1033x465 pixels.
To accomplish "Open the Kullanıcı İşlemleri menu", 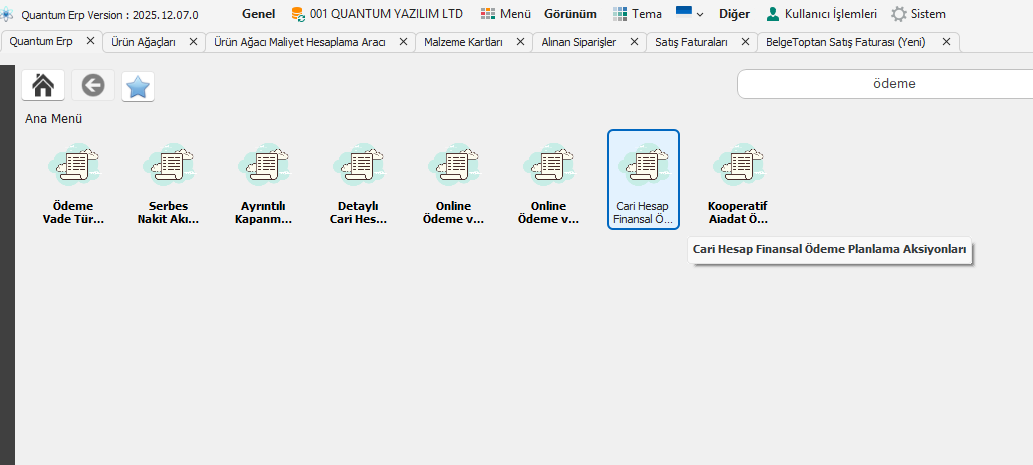I will pos(820,14).
